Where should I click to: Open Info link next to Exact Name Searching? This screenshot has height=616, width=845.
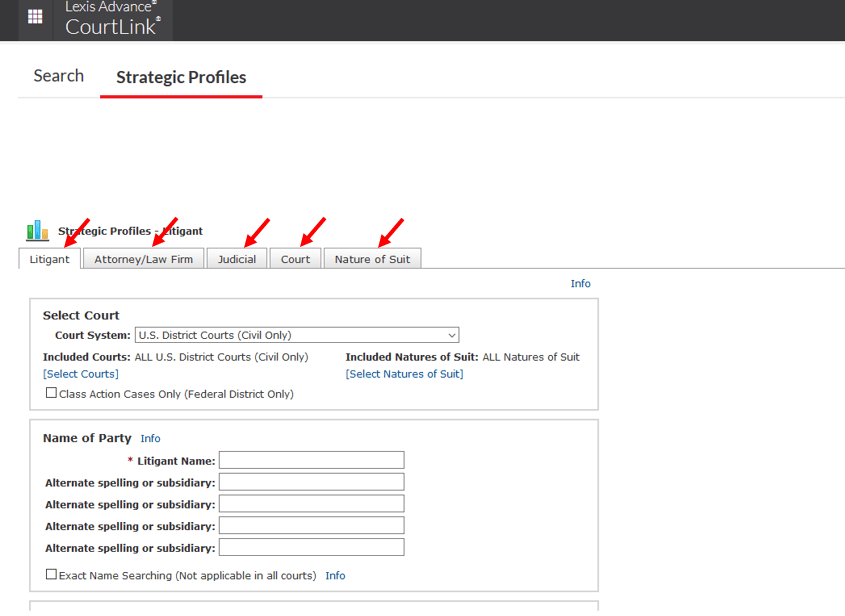335,576
